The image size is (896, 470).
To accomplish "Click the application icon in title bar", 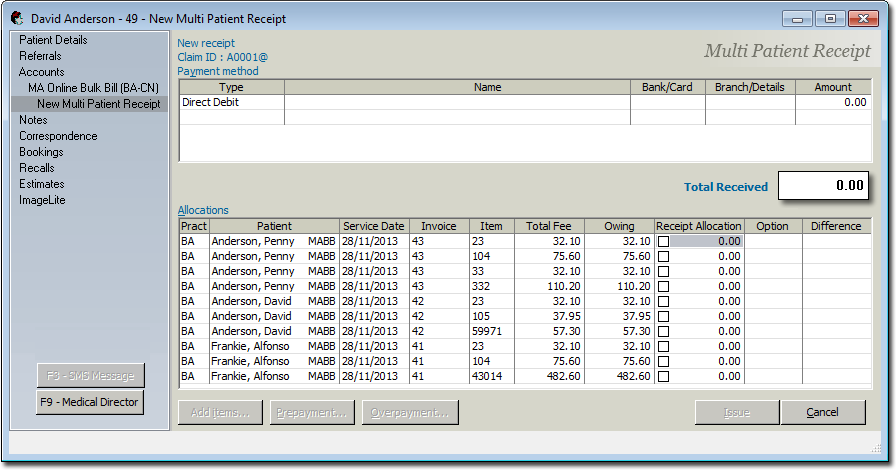I will tap(16, 19).
